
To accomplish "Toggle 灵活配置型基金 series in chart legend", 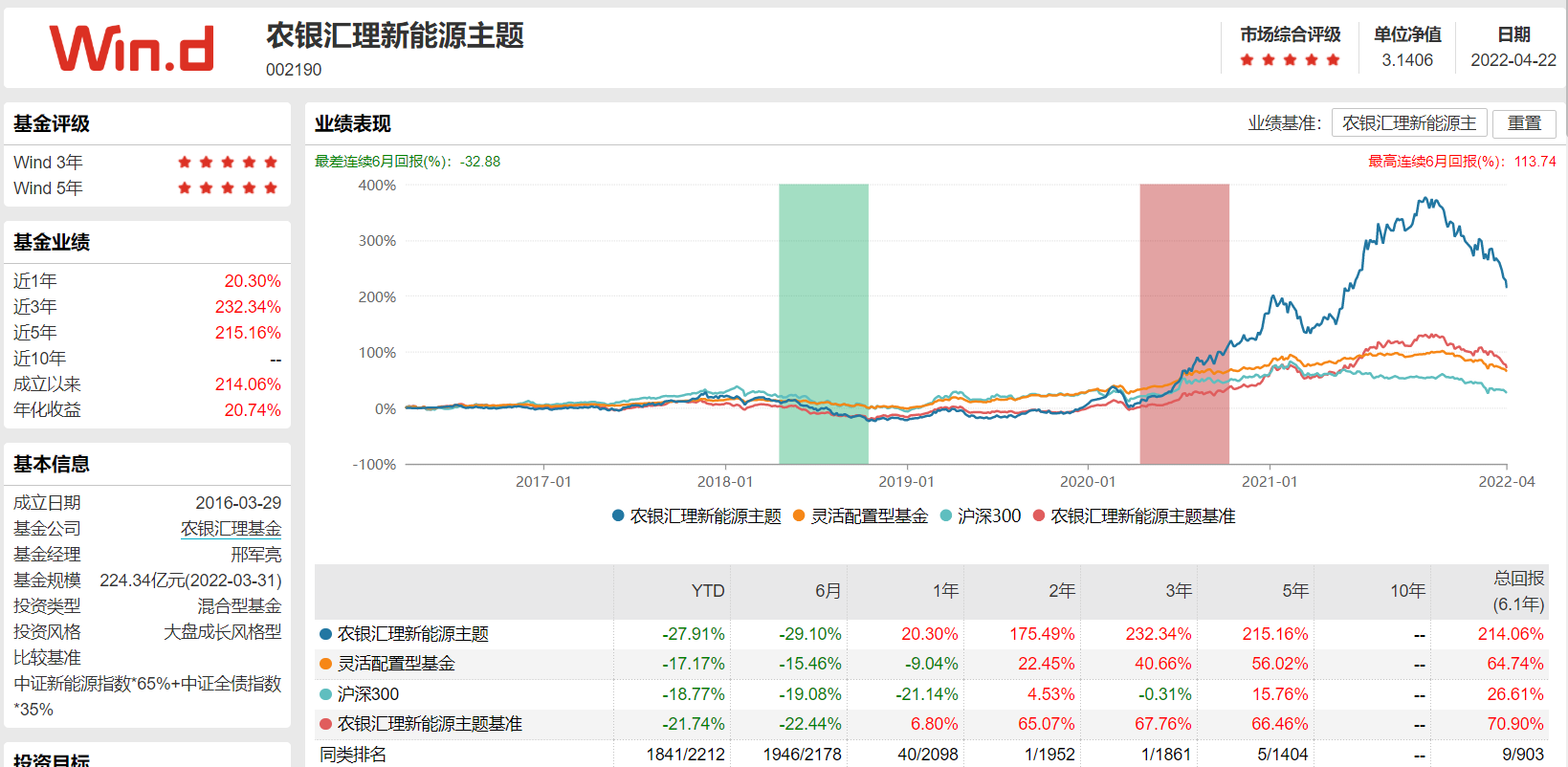I will click(861, 516).
